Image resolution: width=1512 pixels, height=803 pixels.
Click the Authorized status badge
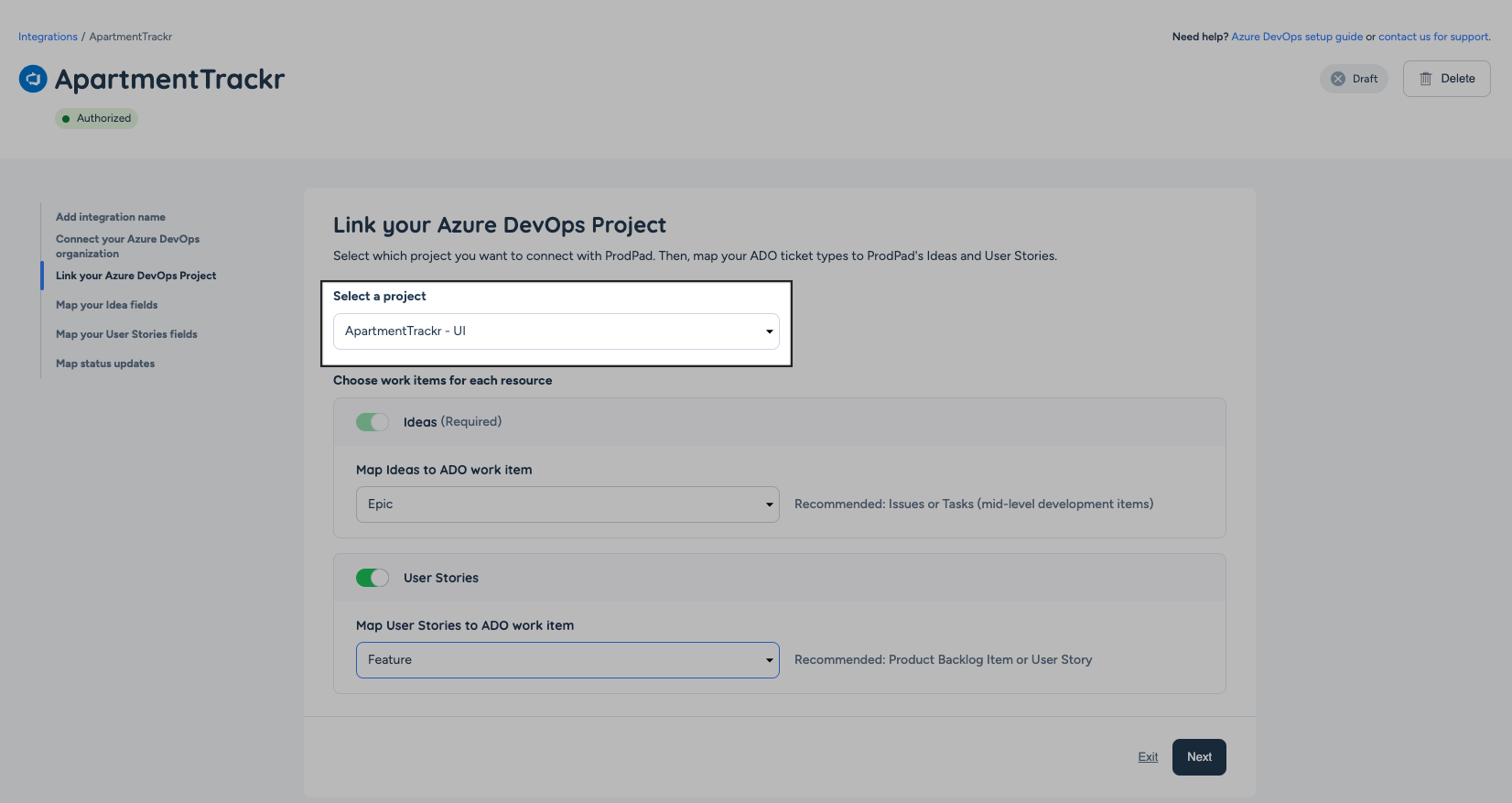click(x=96, y=118)
